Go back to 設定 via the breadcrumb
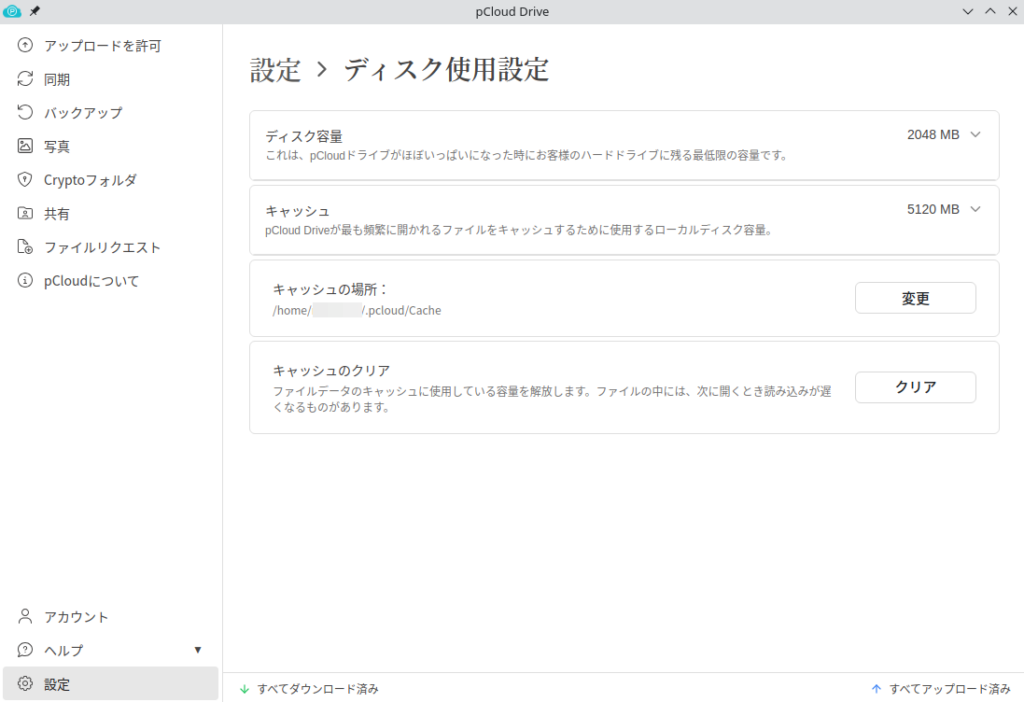 click(x=275, y=70)
